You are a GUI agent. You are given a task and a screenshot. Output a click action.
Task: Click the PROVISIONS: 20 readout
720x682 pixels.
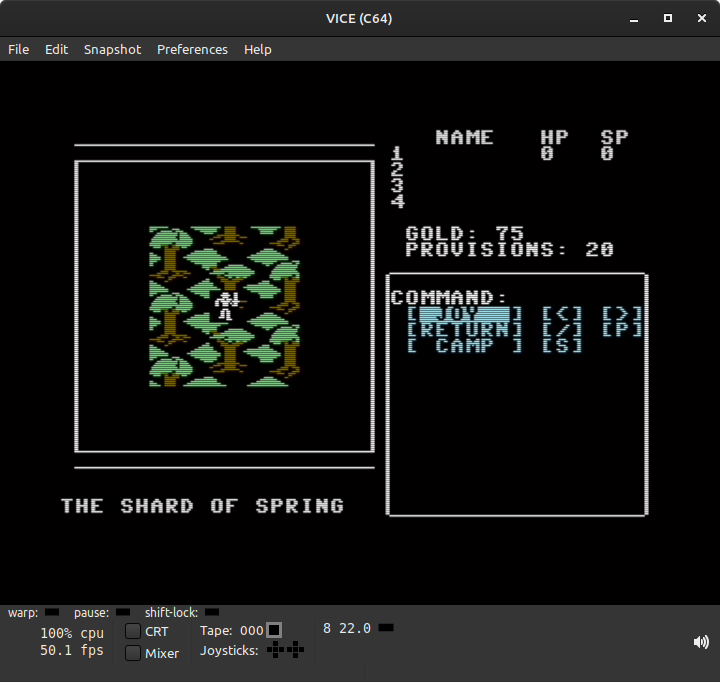[x=510, y=249]
